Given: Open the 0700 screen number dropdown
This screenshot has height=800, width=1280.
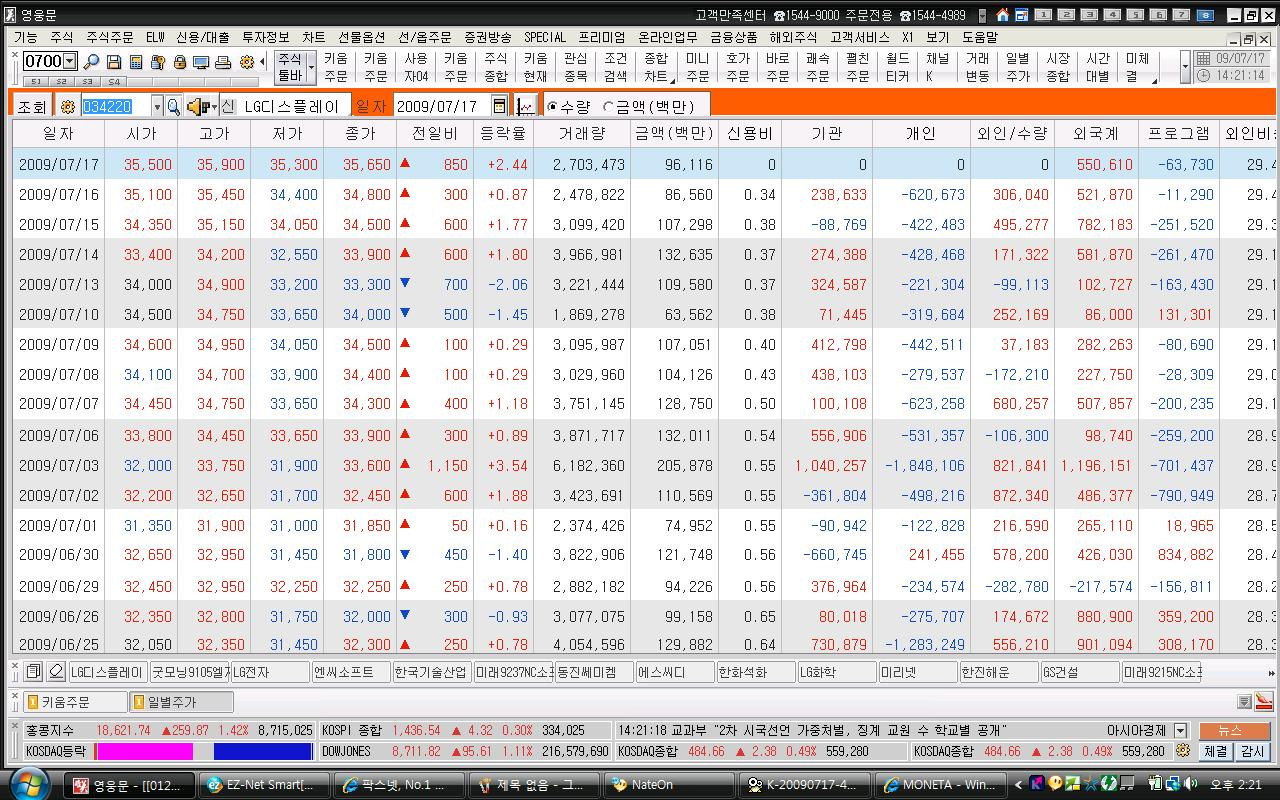Looking at the screenshot, I should (67, 61).
